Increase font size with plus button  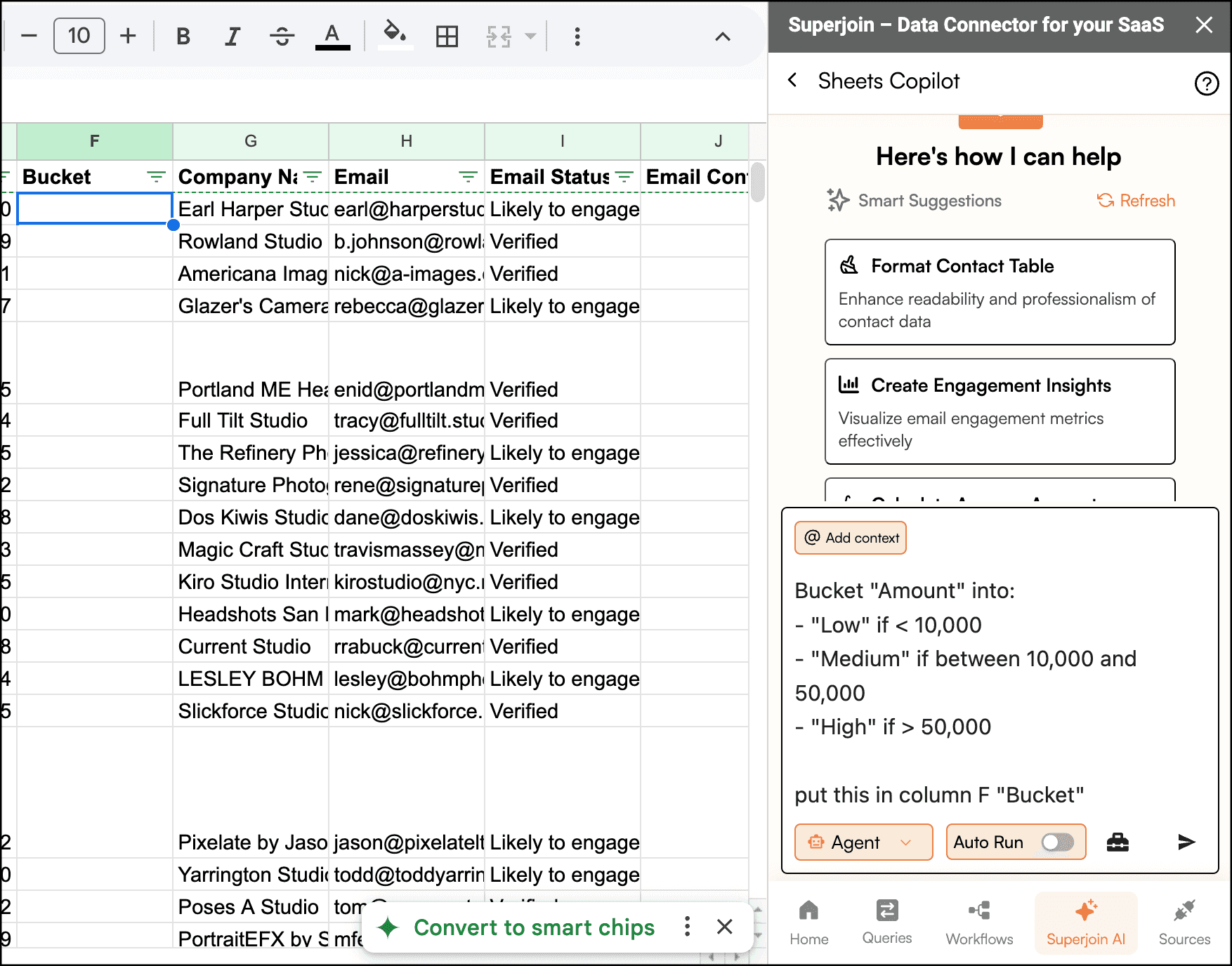pos(128,36)
